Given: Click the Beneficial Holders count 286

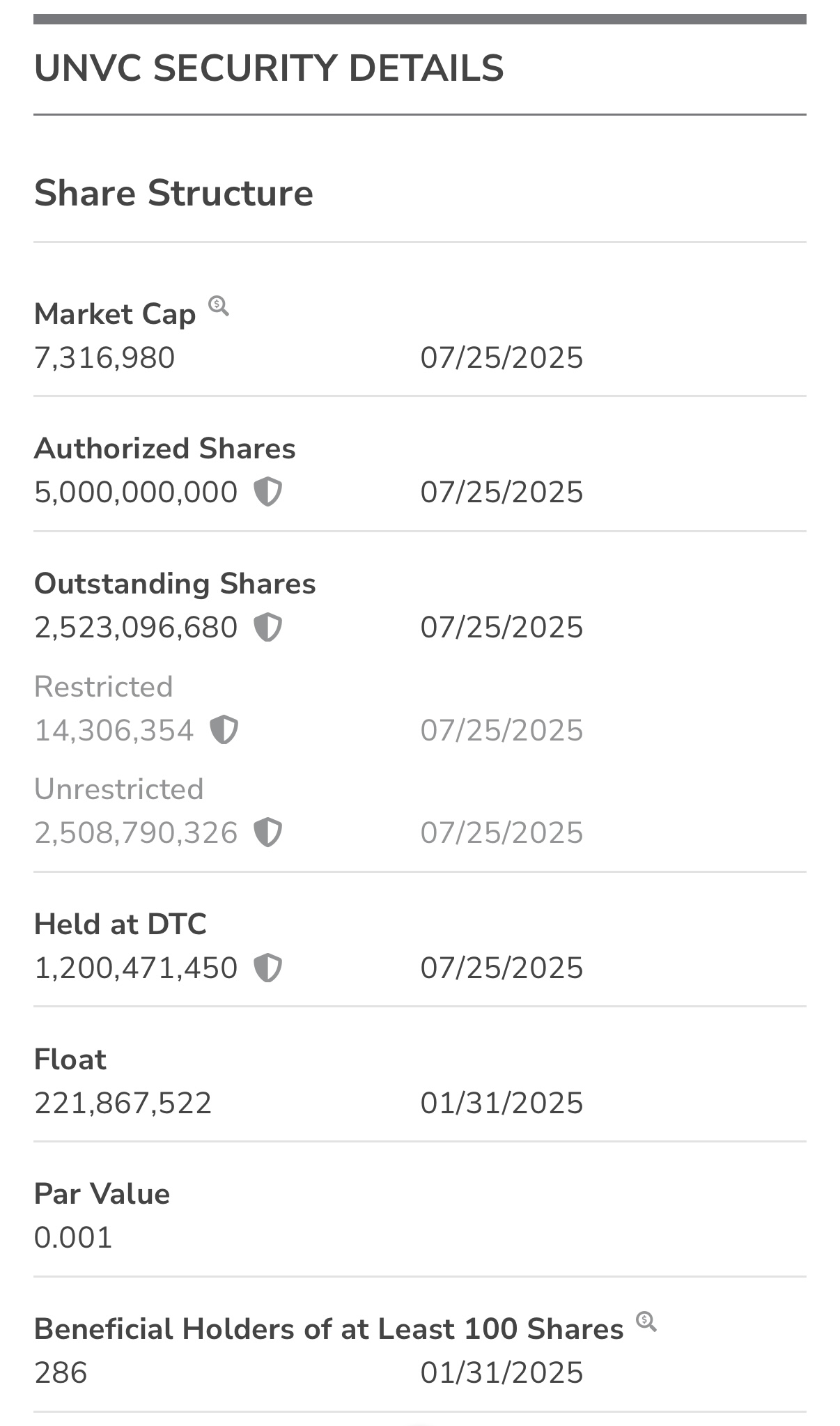Looking at the screenshot, I should point(61,1373).
